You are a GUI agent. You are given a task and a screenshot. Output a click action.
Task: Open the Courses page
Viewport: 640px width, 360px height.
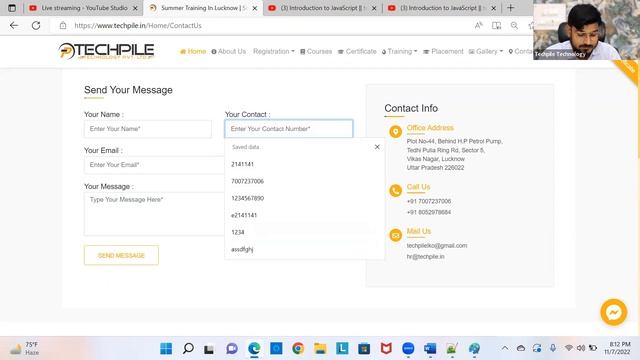click(x=316, y=51)
